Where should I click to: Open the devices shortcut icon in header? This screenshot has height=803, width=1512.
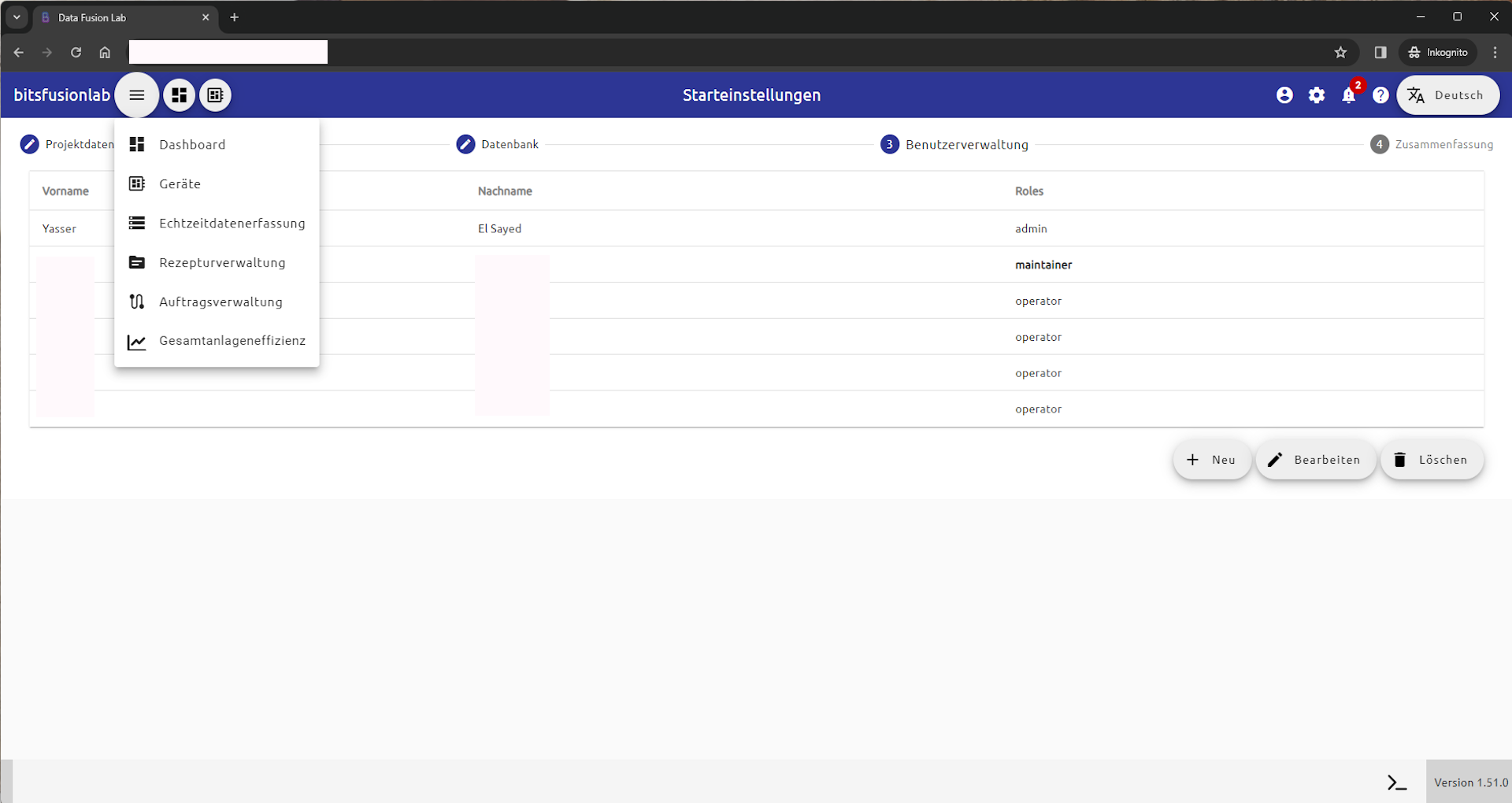click(x=215, y=95)
